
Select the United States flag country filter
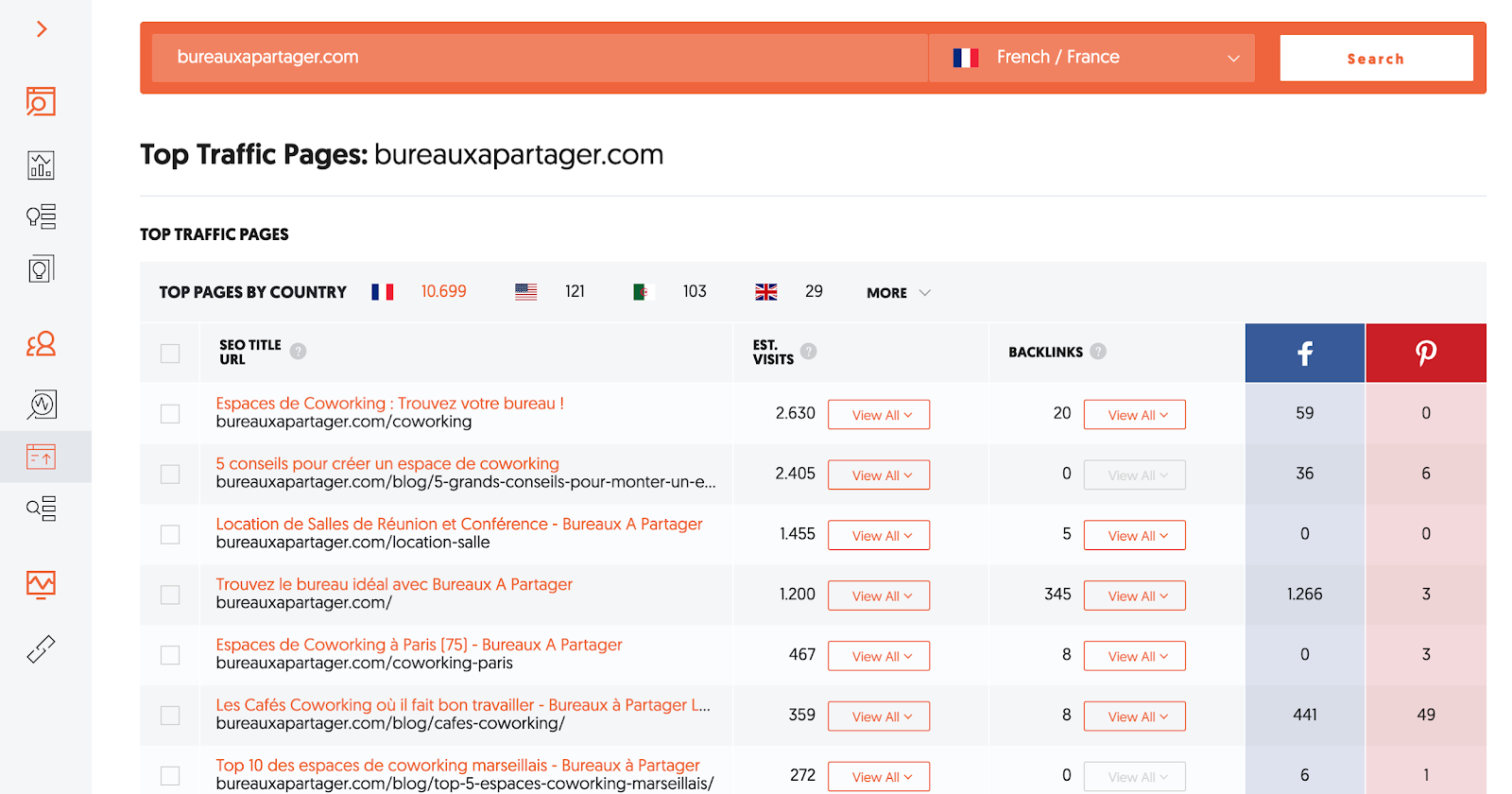coord(526,292)
